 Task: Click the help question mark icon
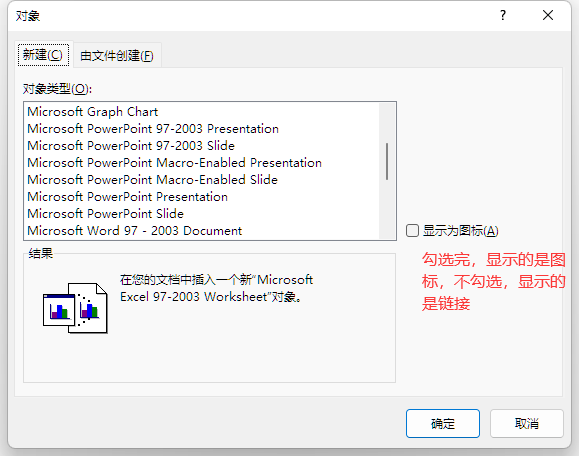coord(503,15)
